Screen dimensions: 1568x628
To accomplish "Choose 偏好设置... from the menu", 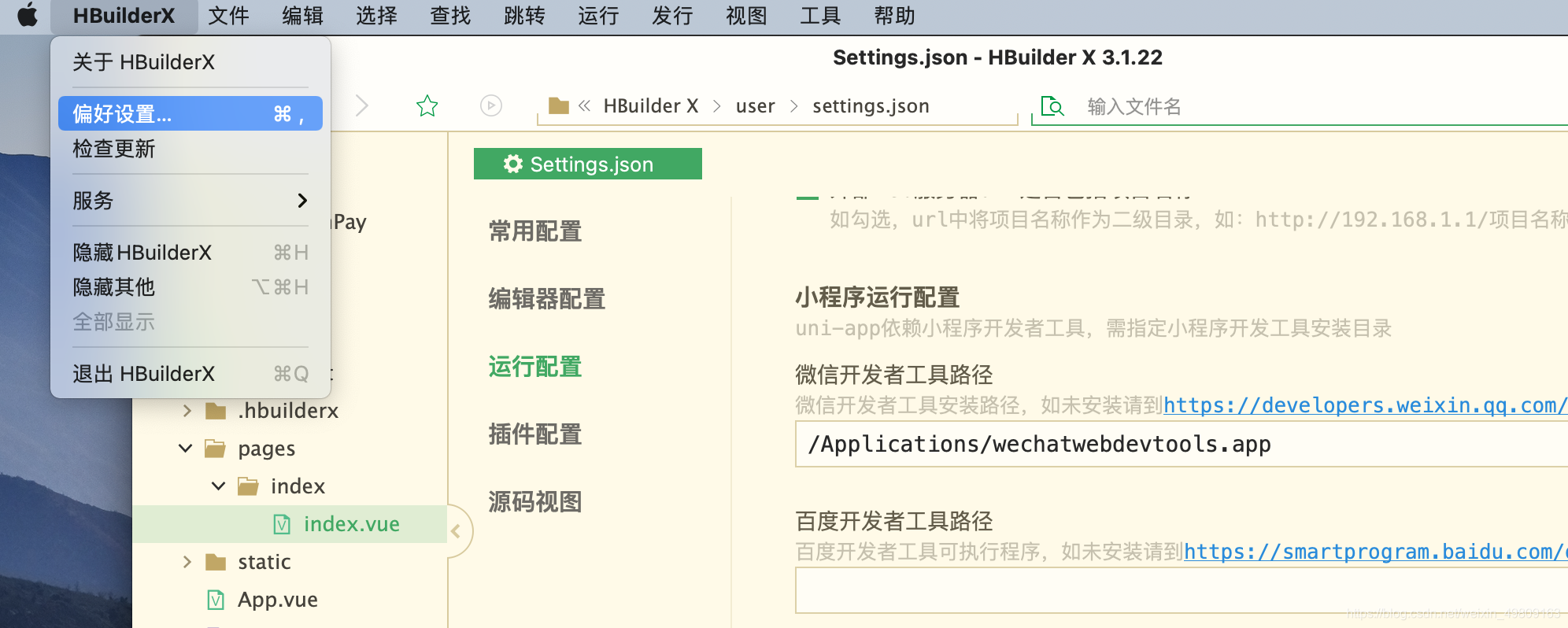I will 190,113.
